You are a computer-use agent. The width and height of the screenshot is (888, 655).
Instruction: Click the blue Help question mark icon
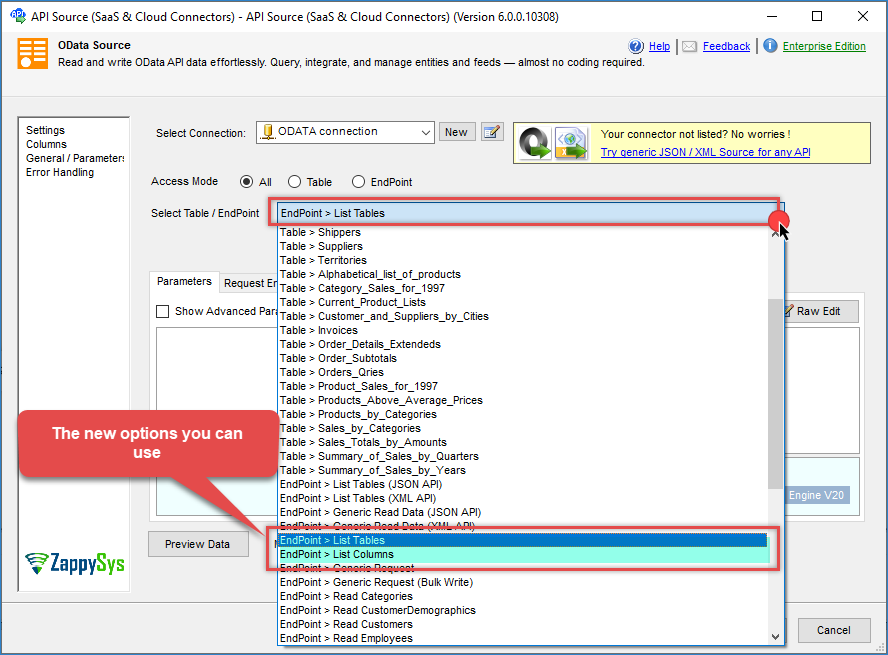[x=636, y=46]
